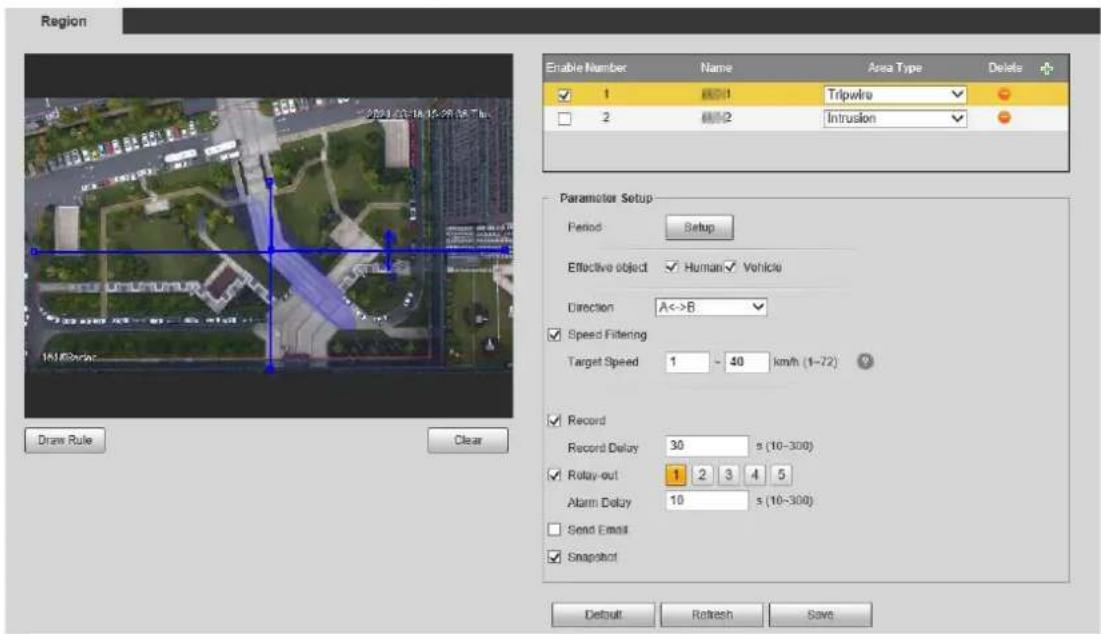Click the Record Delay input field
This screenshot has width=1101, height=634.
pyautogui.click(x=707, y=446)
